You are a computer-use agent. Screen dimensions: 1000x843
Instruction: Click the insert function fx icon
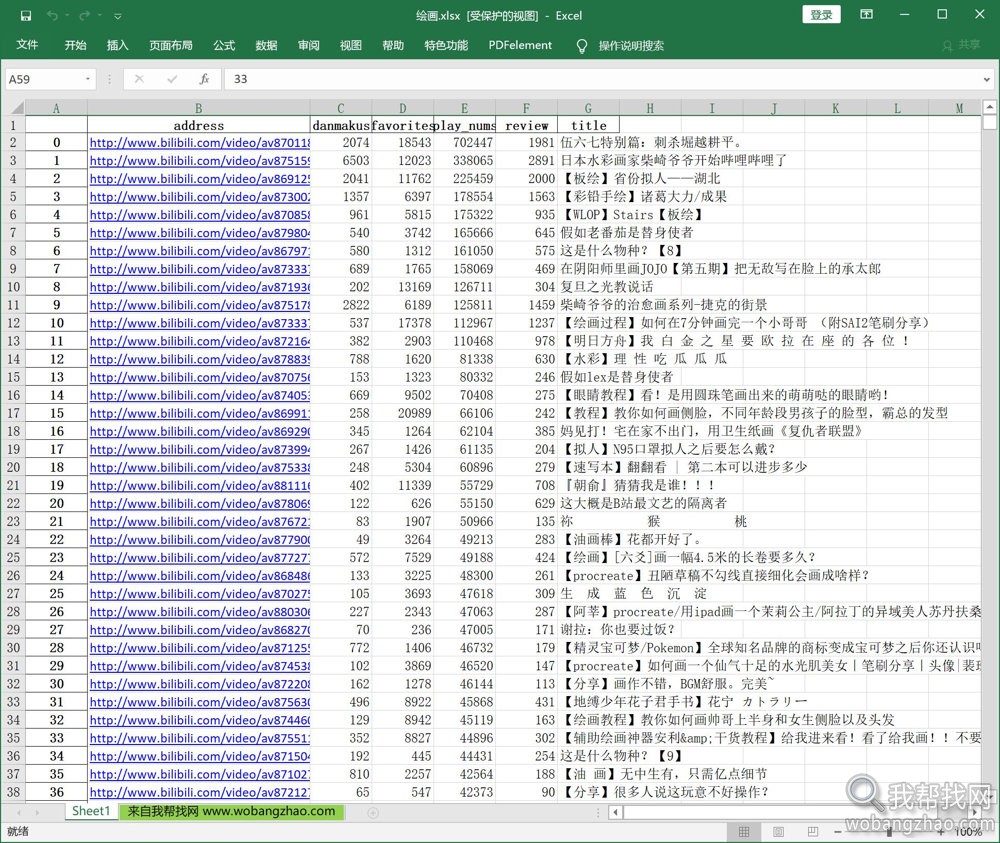[x=204, y=79]
